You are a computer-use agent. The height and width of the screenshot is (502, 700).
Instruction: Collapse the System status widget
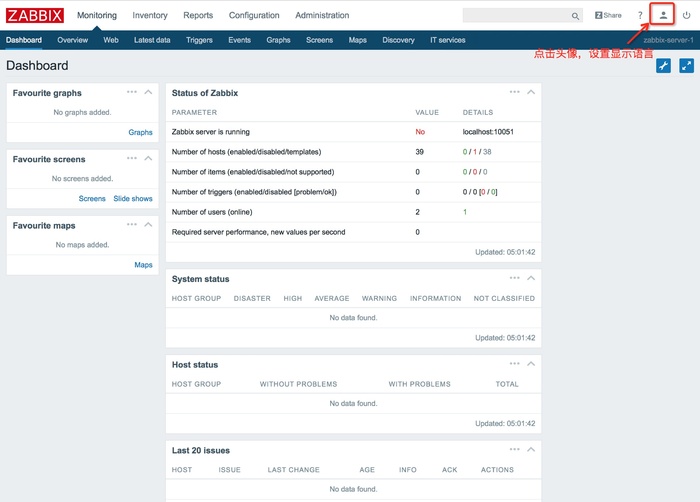click(x=531, y=278)
